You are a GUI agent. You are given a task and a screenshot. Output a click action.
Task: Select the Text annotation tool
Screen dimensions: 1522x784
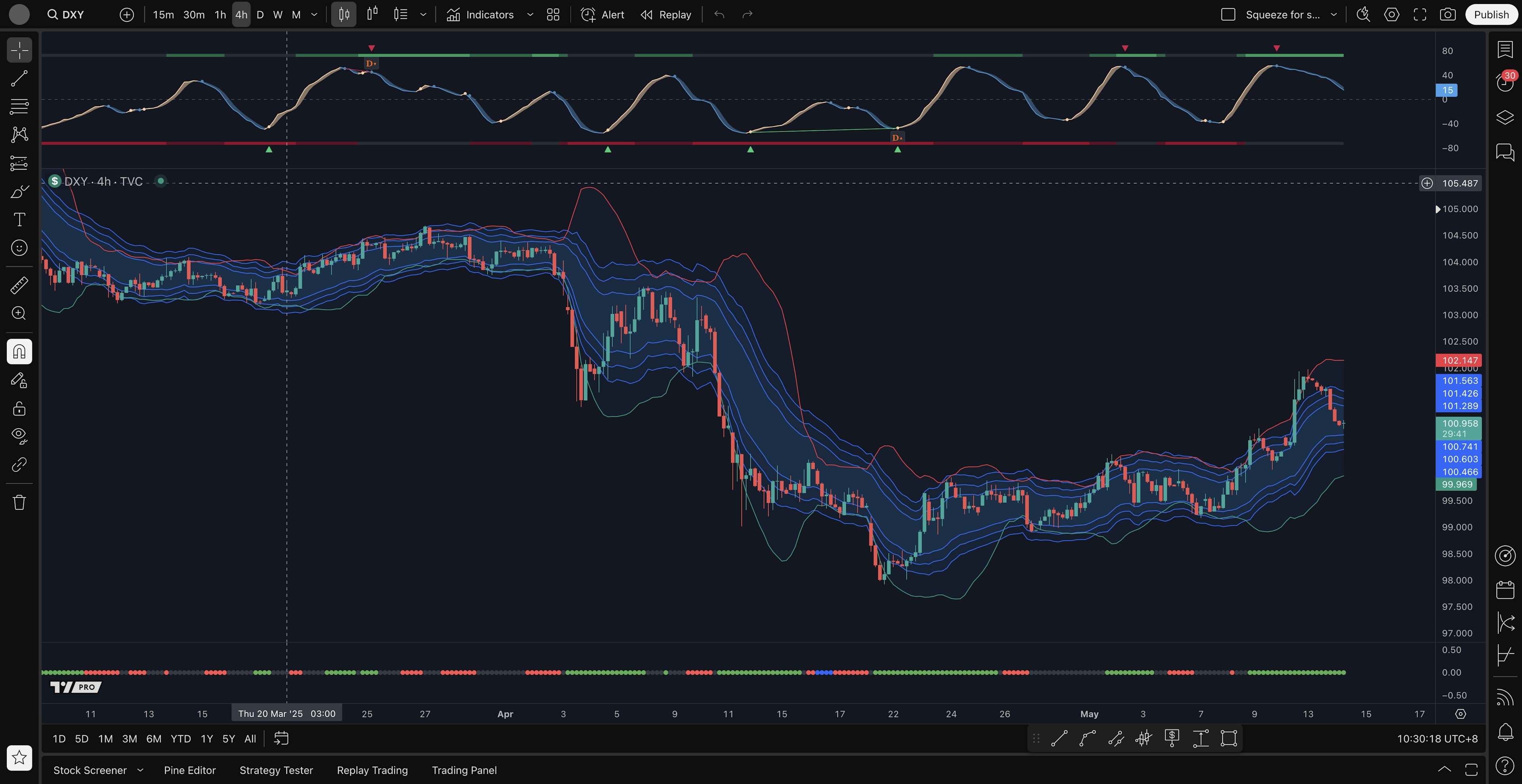coord(19,219)
